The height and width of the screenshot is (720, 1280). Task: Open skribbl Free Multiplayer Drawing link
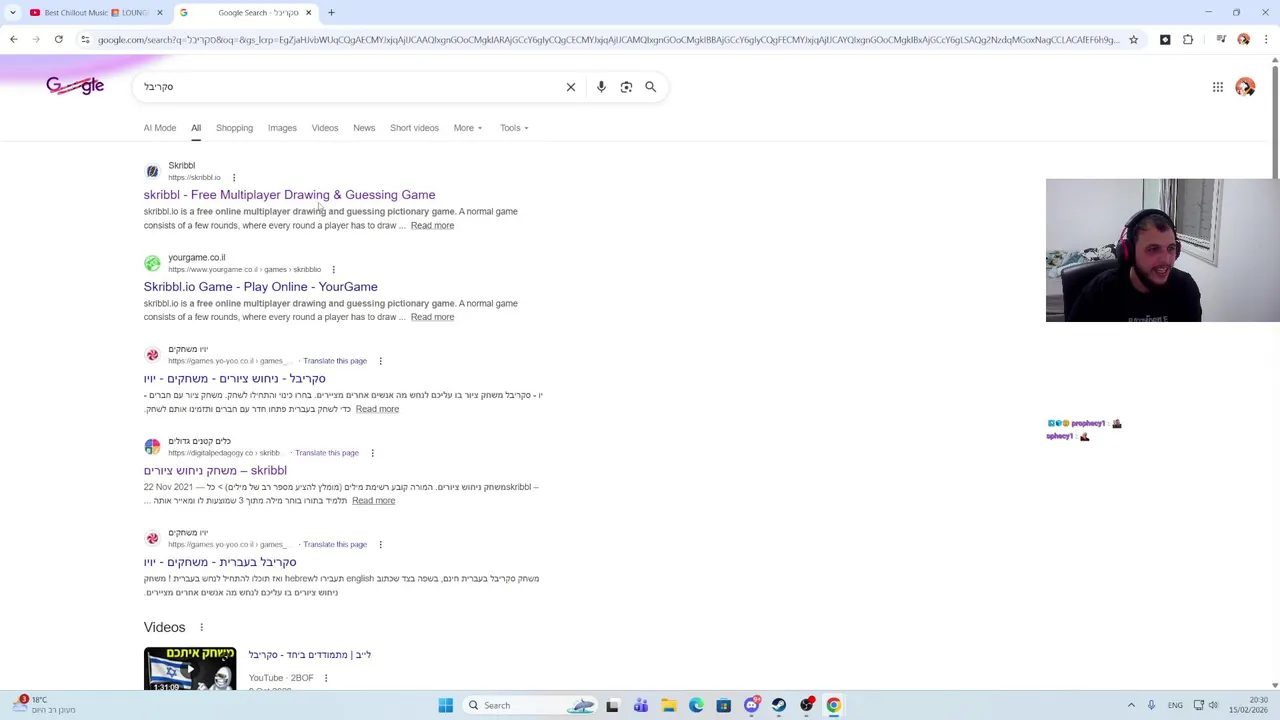(289, 195)
